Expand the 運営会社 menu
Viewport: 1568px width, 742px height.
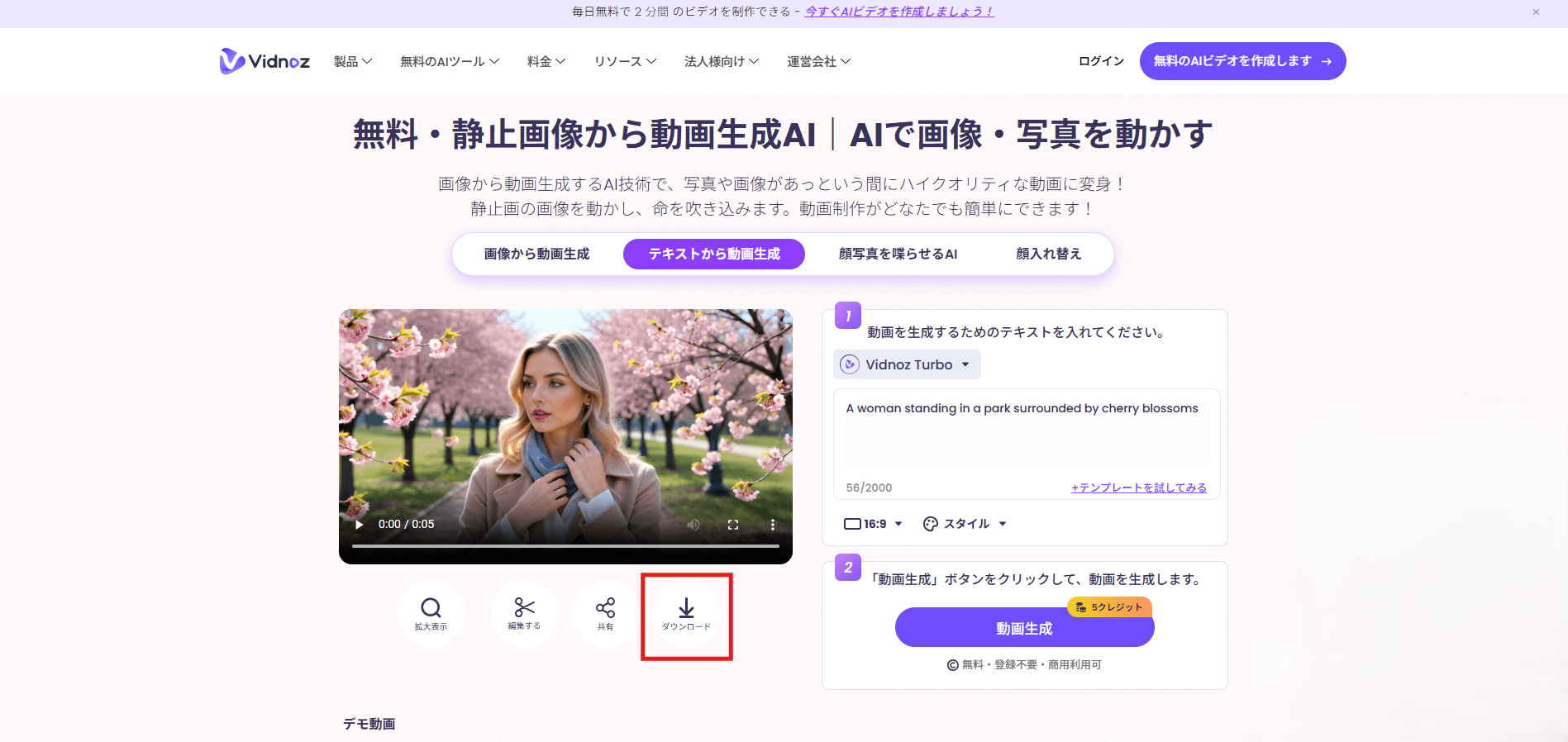coord(818,61)
